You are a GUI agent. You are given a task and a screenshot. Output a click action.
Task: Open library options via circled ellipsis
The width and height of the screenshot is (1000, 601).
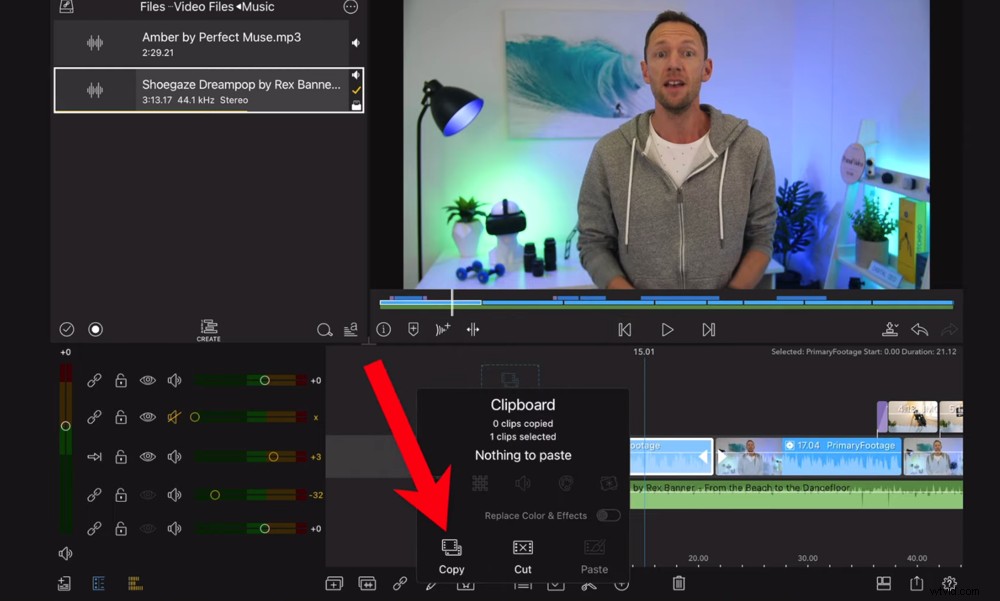click(349, 8)
